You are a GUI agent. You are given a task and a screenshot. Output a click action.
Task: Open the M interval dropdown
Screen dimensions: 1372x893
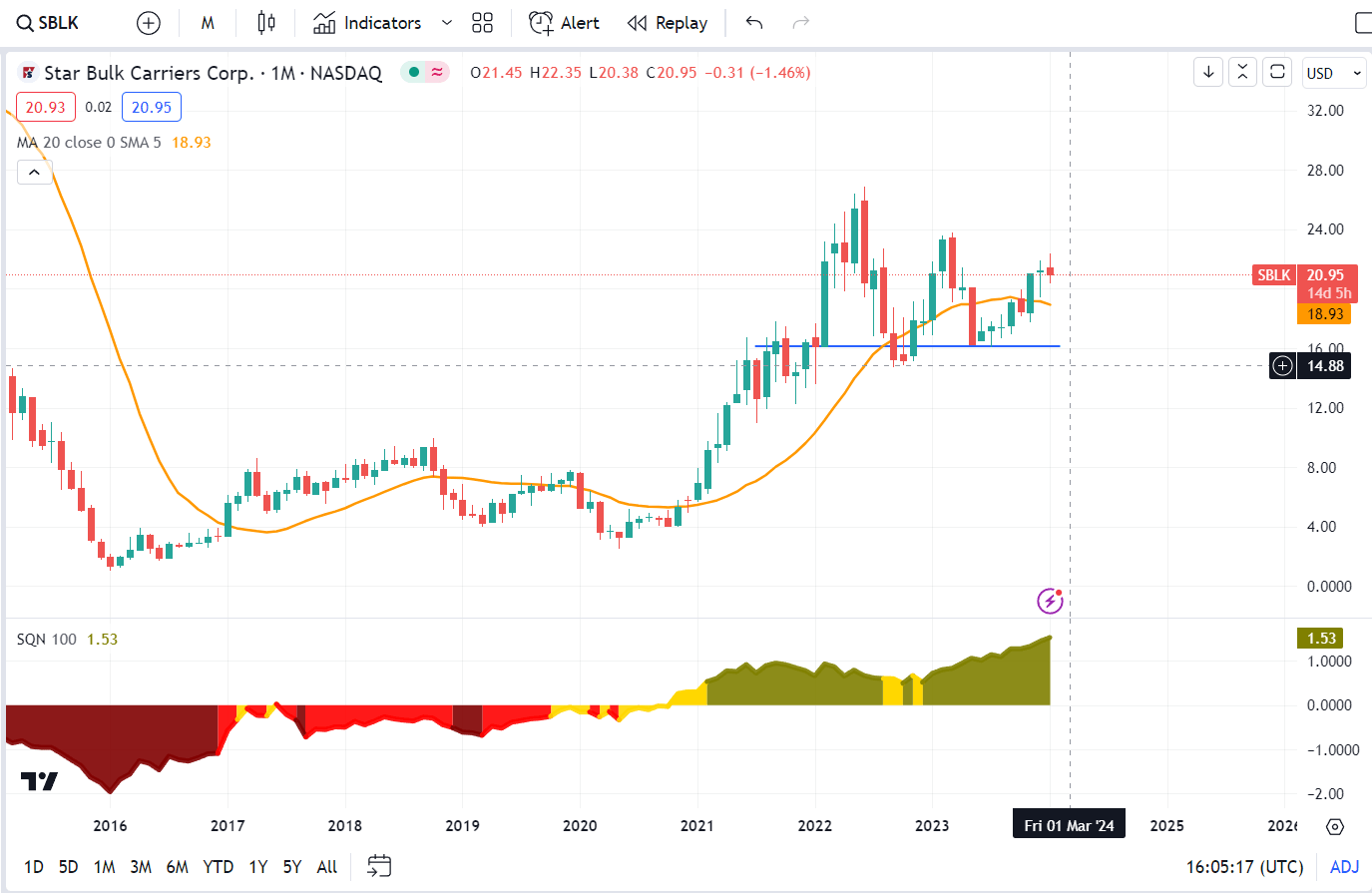tap(208, 22)
